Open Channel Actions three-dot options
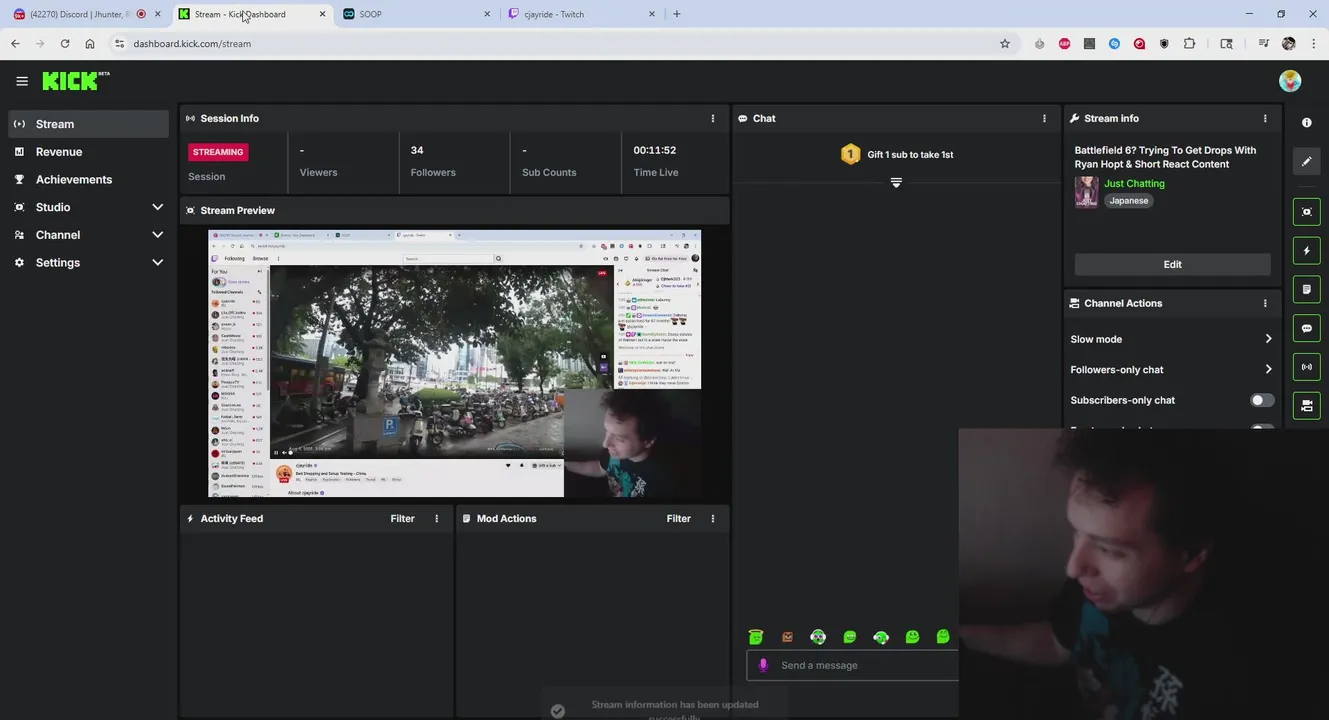Screen dimensions: 1329x720 tap(1265, 303)
